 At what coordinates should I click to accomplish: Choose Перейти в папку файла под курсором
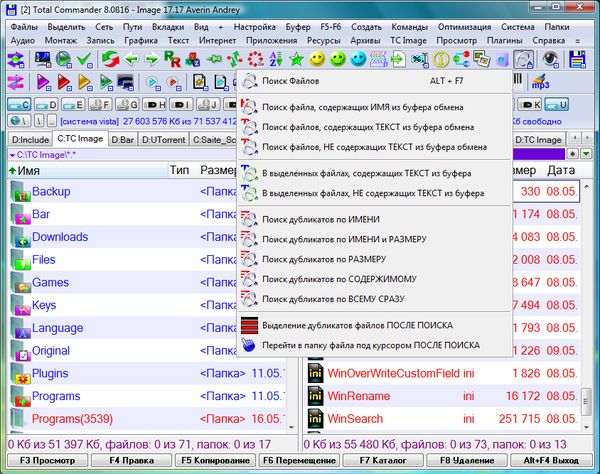[375, 345]
